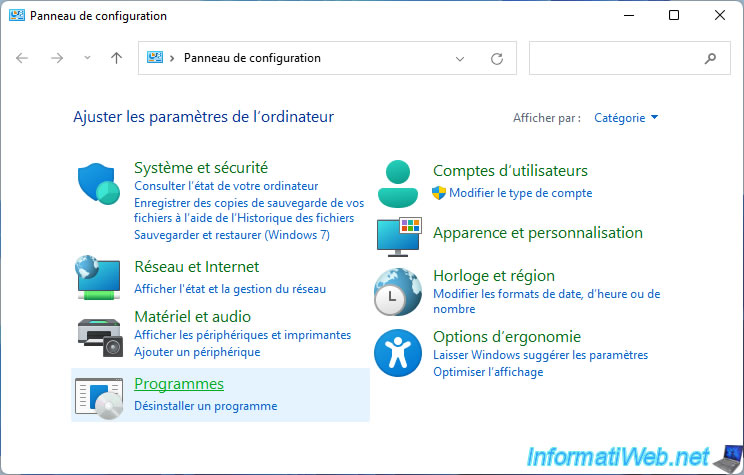Viewport: 744px width, 475px height.
Task: Open Ajouter un périphérique link
Action: coord(197,352)
